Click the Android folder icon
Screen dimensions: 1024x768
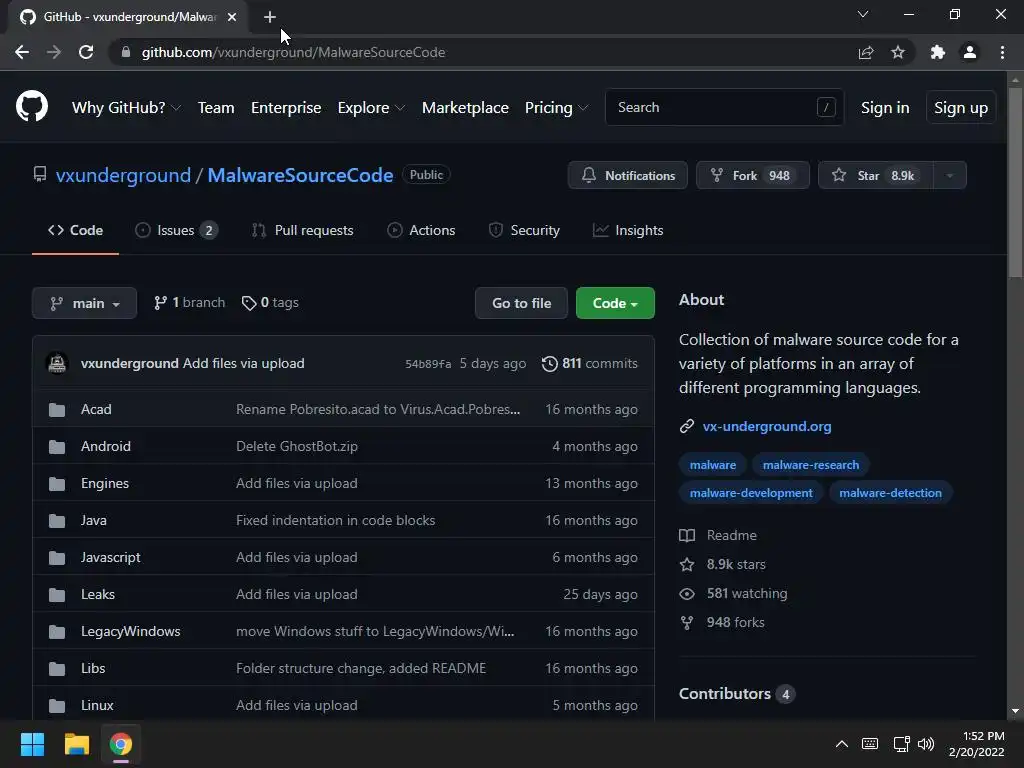tap(57, 447)
